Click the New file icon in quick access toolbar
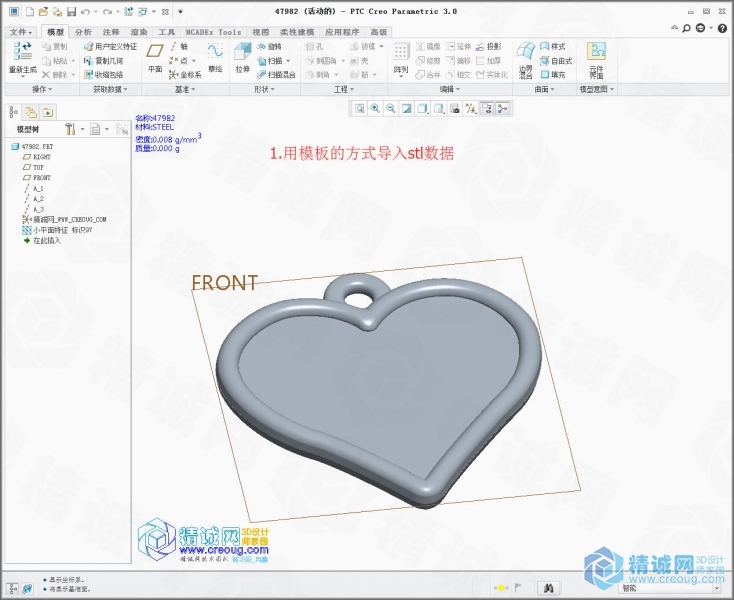 [29, 11]
